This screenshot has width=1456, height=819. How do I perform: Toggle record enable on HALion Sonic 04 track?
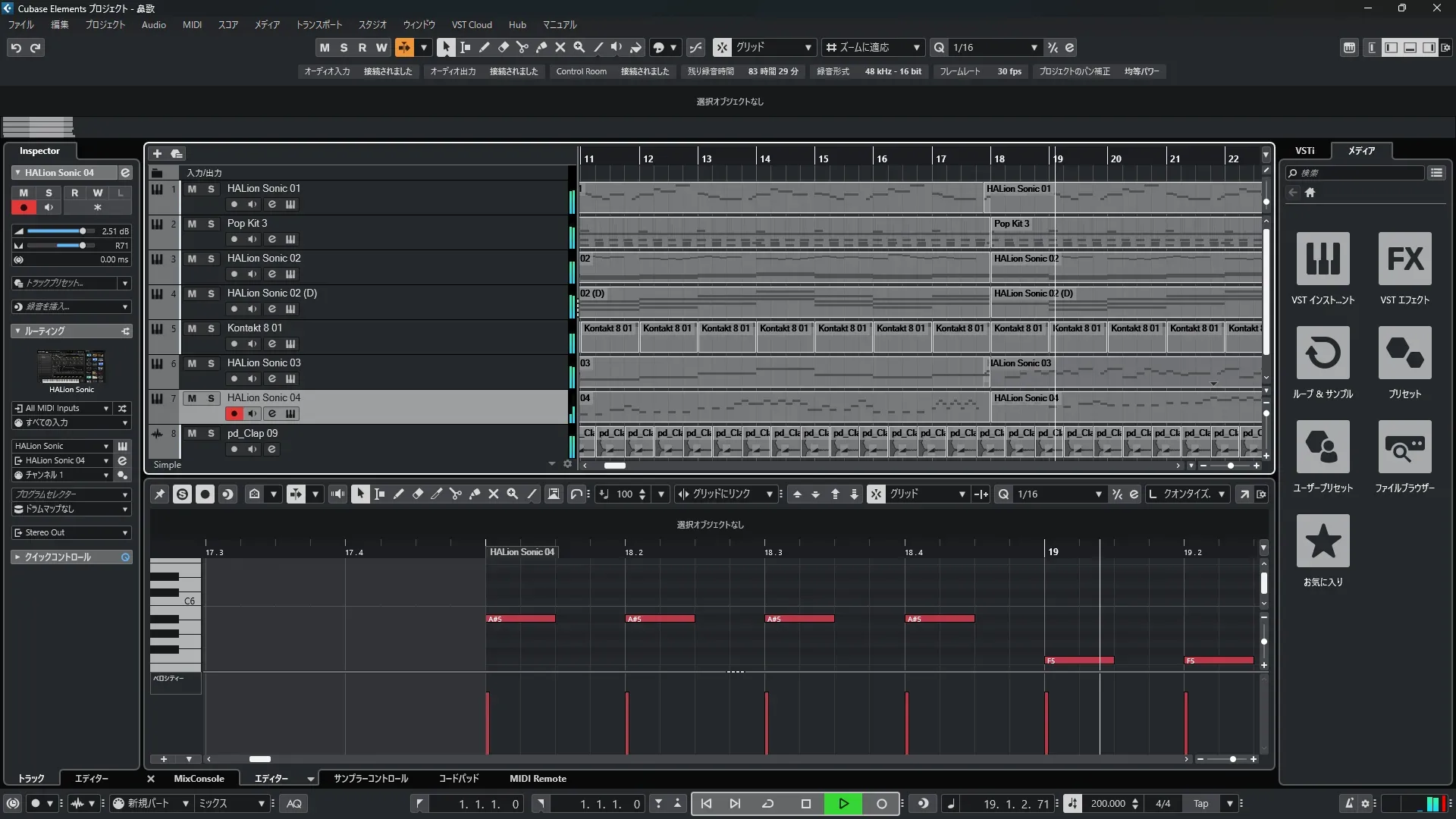click(234, 413)
